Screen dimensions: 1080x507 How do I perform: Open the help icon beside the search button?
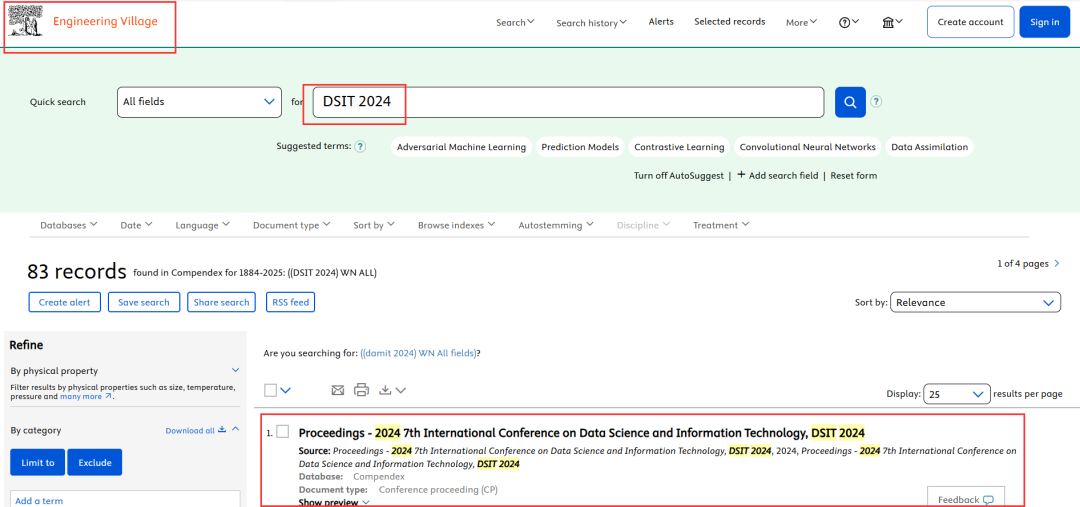coord(876,102)
